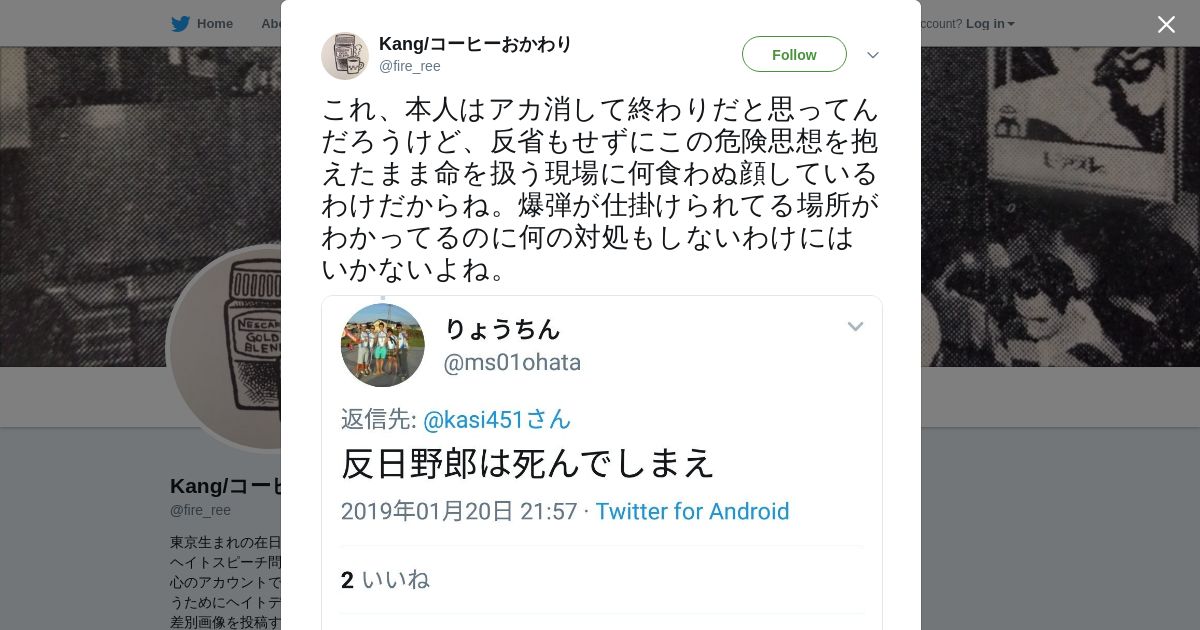View the 2 いいね likes count

point(385,580)
